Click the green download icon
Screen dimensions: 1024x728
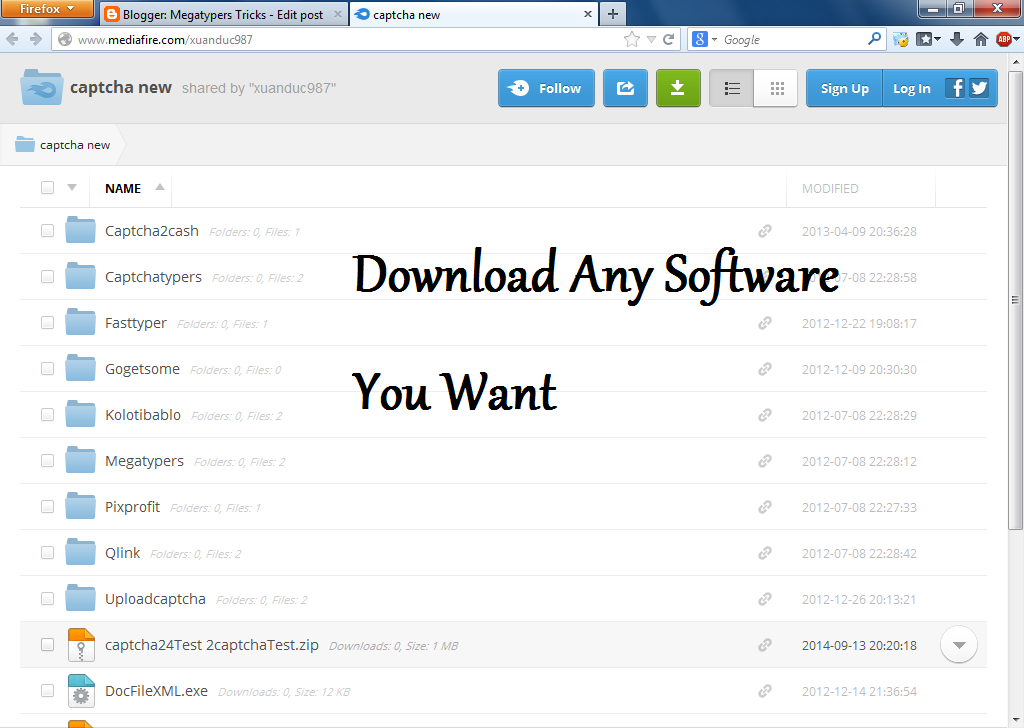point(678,88)
